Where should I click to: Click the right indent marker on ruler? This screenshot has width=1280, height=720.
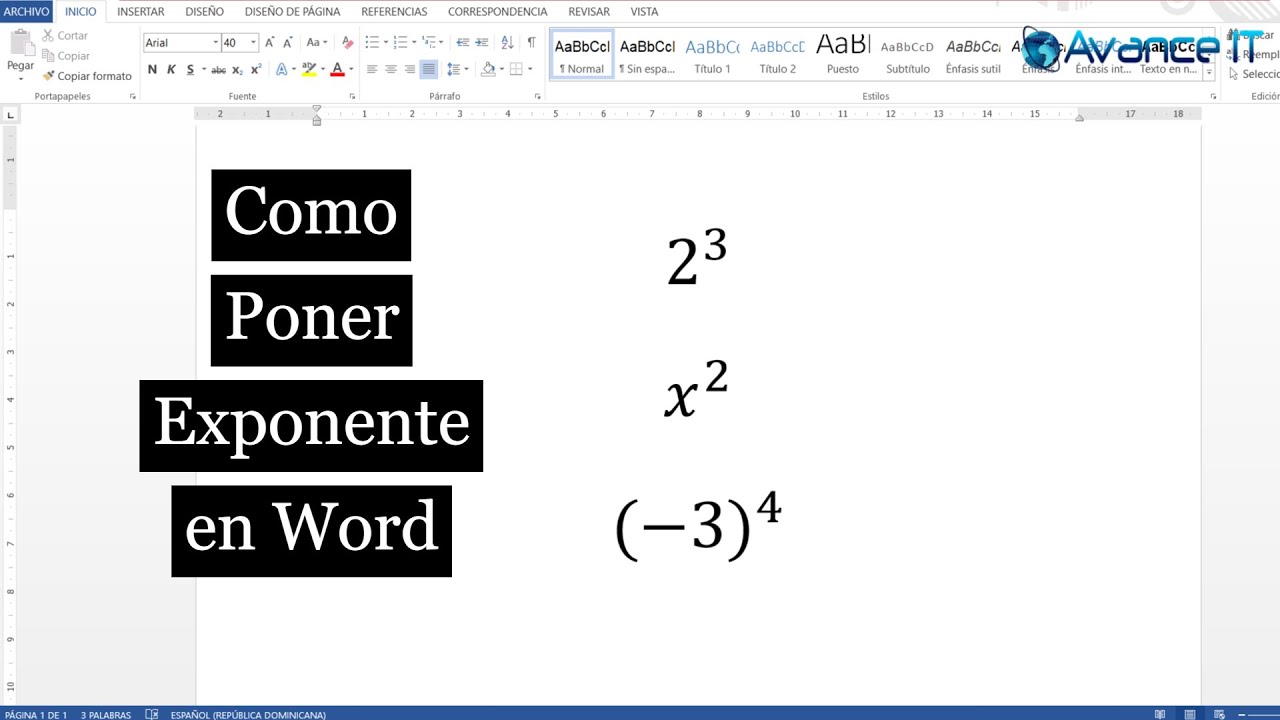pos(1079,118)
